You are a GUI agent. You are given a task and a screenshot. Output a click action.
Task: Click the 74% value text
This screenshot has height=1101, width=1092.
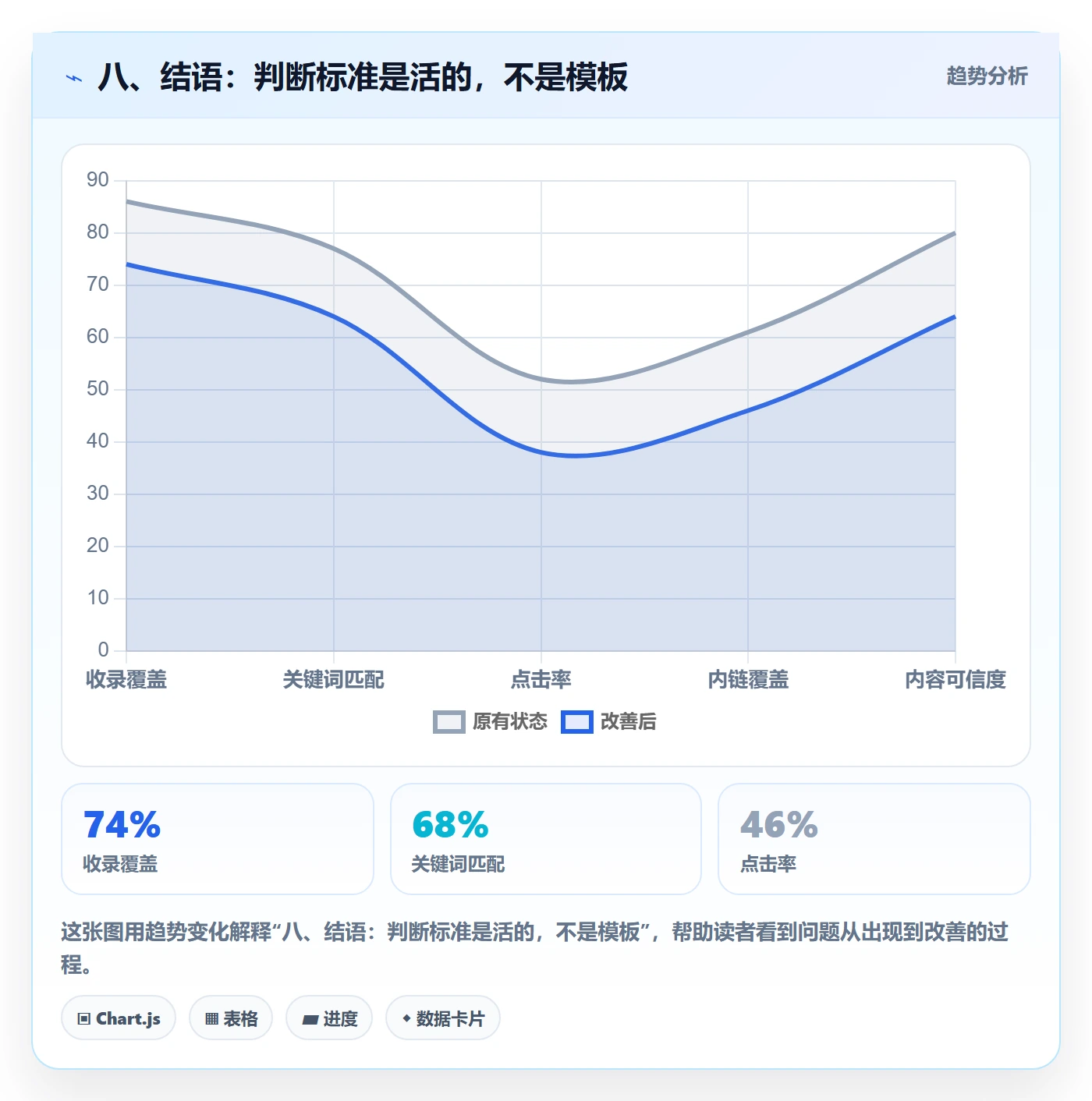pyautogui.click(x=122, y=825)
